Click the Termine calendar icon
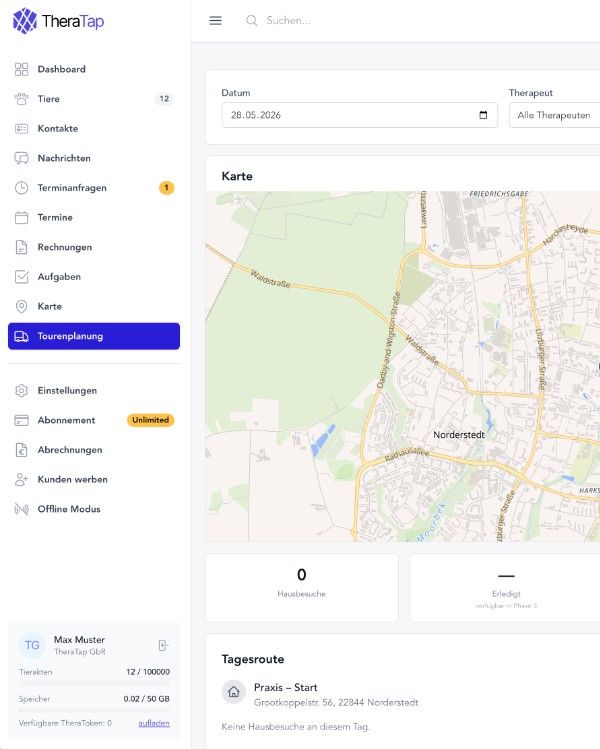The height and width of the screenshot is (749, 600). click(x=21, y=217)
